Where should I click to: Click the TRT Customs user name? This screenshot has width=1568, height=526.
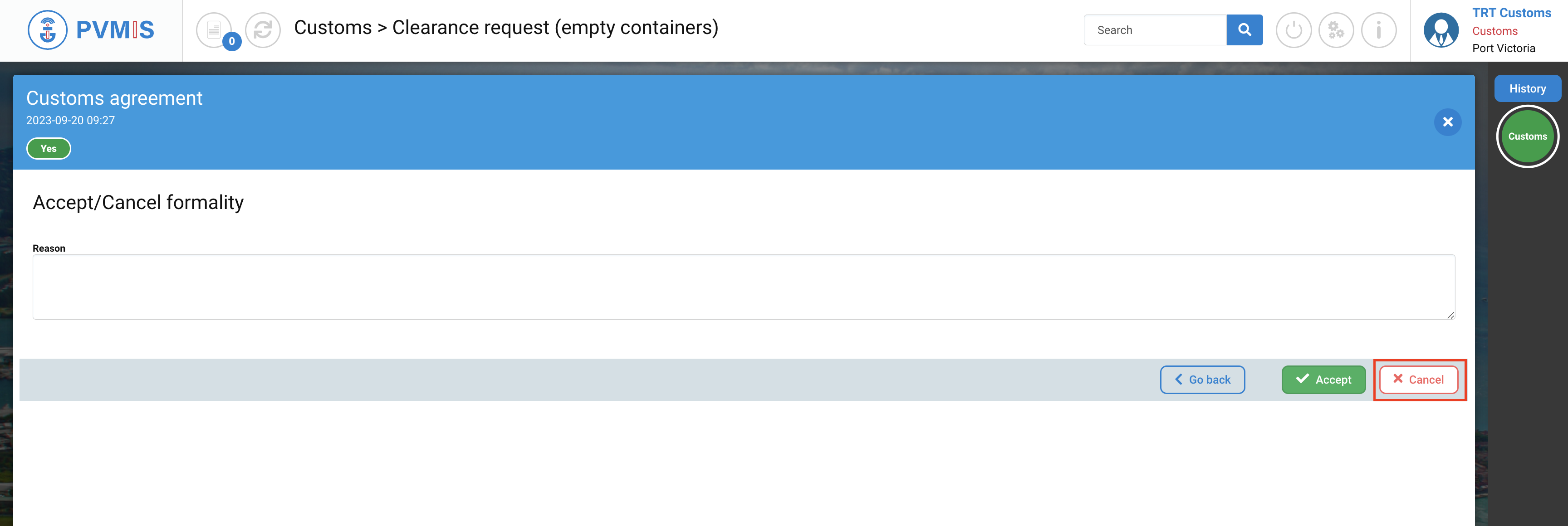pos(1511,14)
